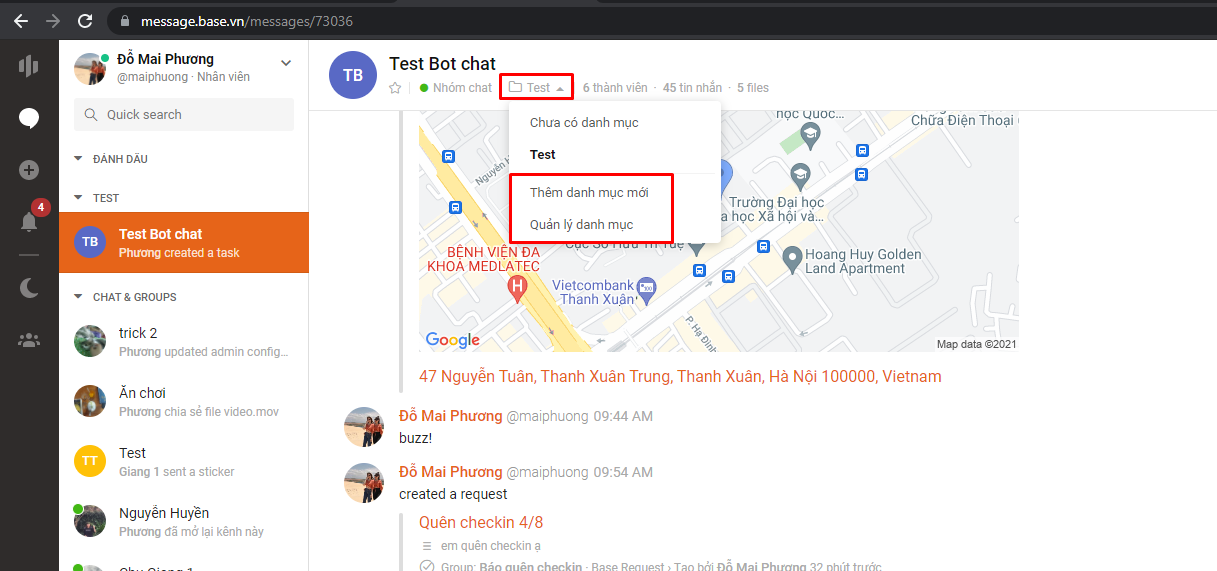Open the Nguyễn Huyền conversation
The height and width of the screenshot is (571, 1217).
click(x=184, y=522)
